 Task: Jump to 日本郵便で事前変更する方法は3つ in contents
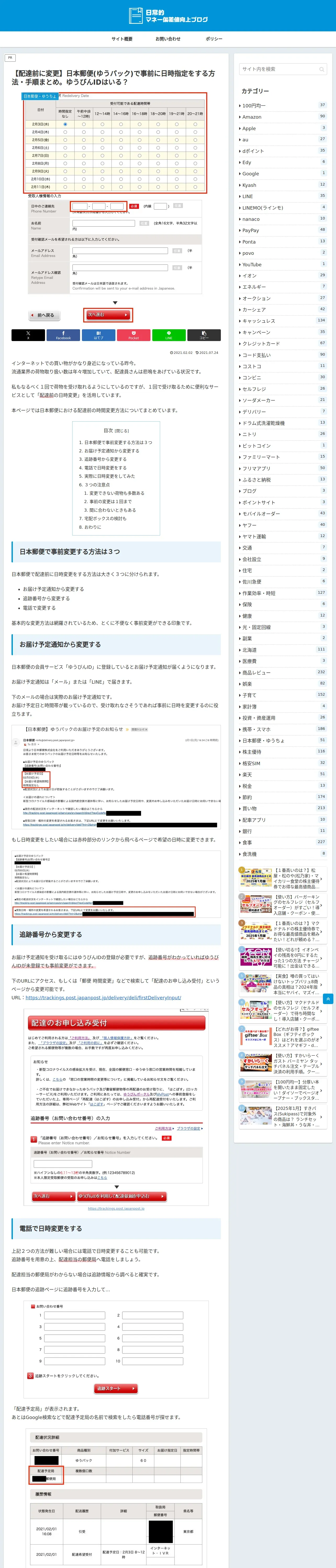(118, 442)
